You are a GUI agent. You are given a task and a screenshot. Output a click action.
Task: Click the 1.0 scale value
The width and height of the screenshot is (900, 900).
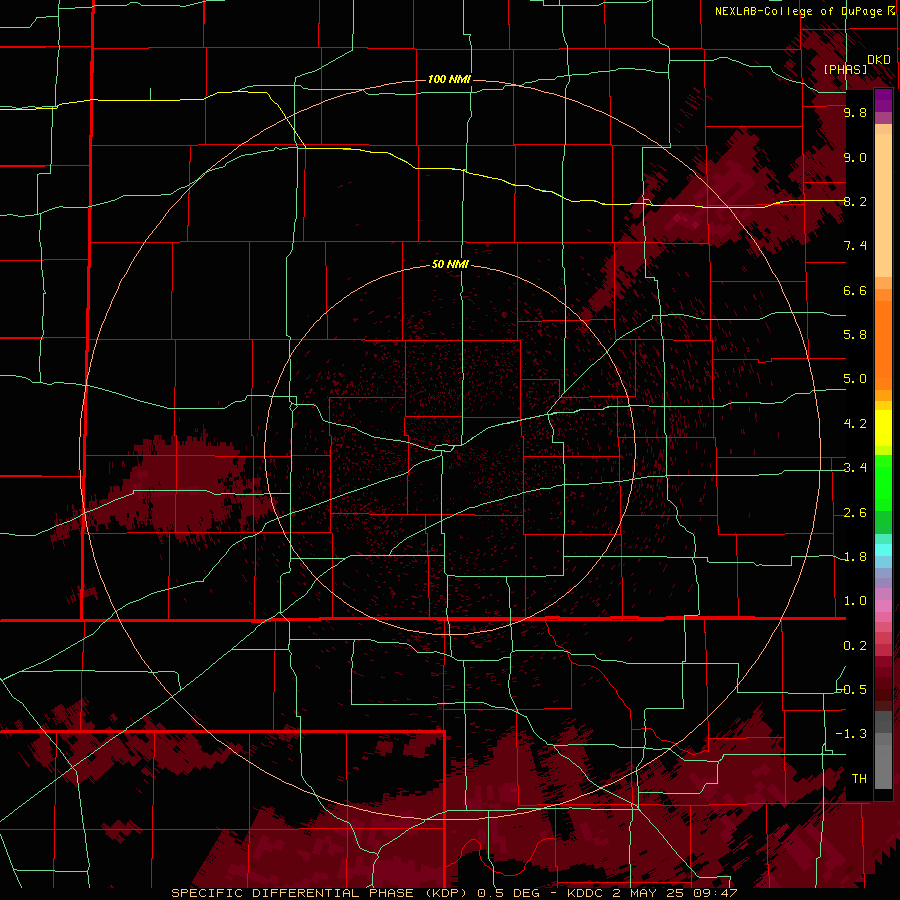coord(855,601)
